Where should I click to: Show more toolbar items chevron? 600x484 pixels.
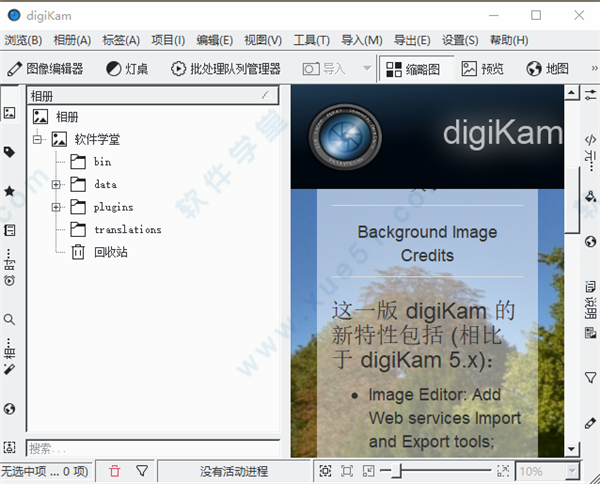[594, 68]
